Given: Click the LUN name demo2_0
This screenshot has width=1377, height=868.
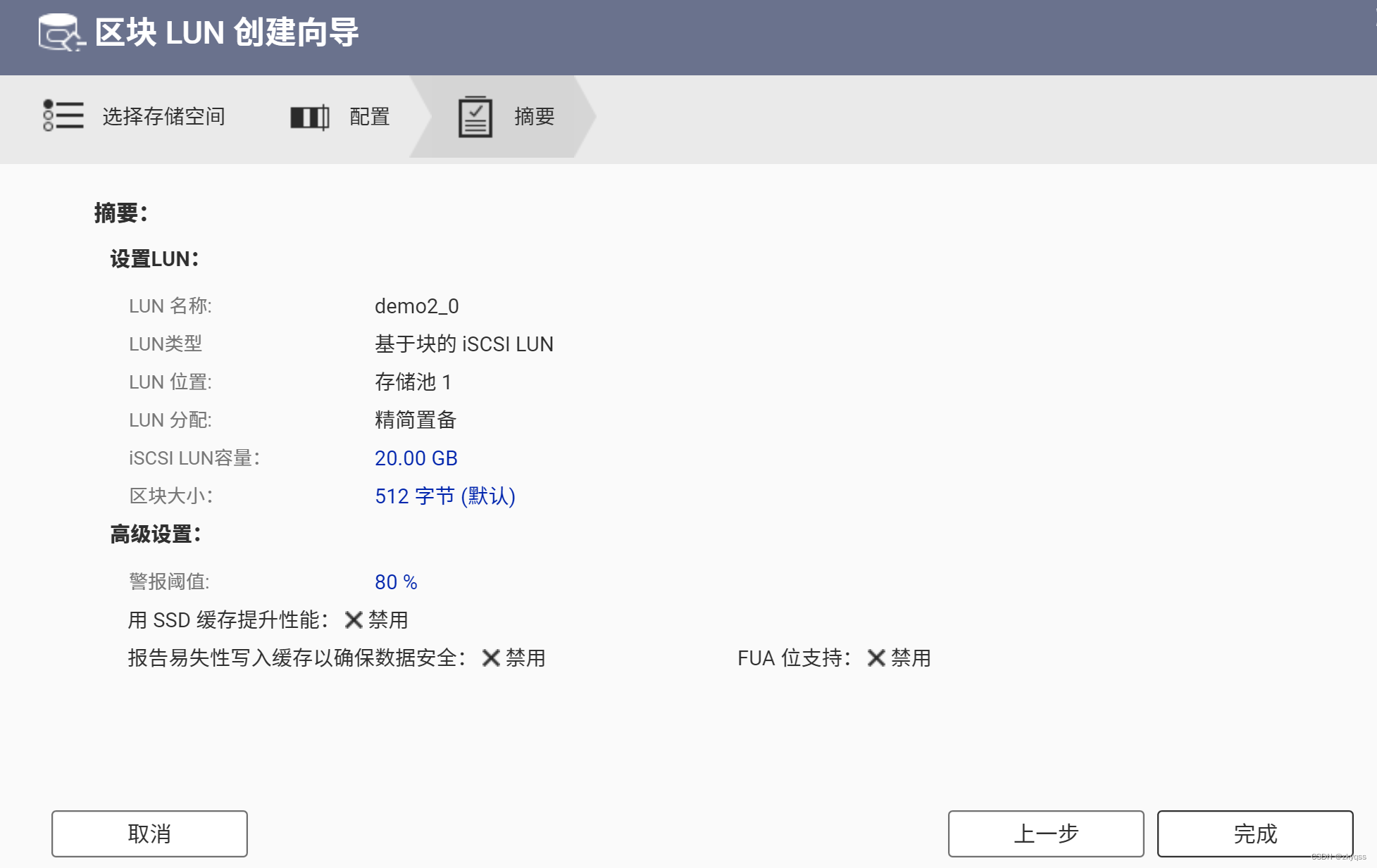Looking at the screenshot, I should [x=416, y=306].
